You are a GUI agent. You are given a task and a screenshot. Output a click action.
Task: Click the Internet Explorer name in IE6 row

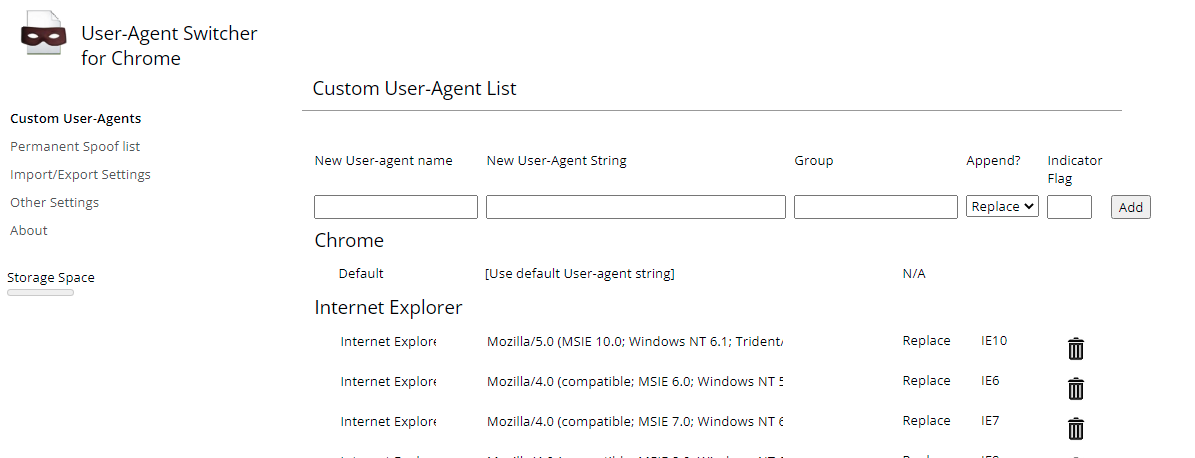tap(388, 381)
